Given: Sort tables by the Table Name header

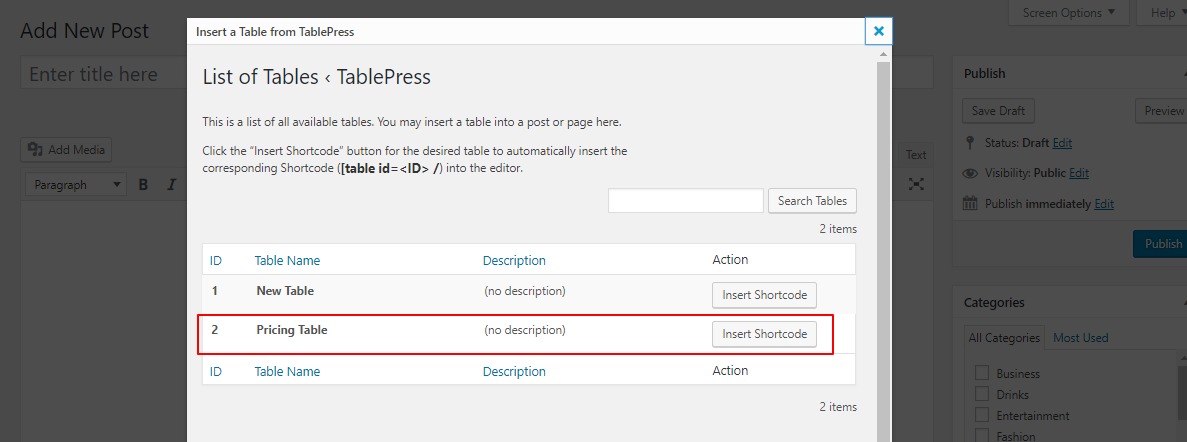Looking at the screenshot, I should (287, 260).
